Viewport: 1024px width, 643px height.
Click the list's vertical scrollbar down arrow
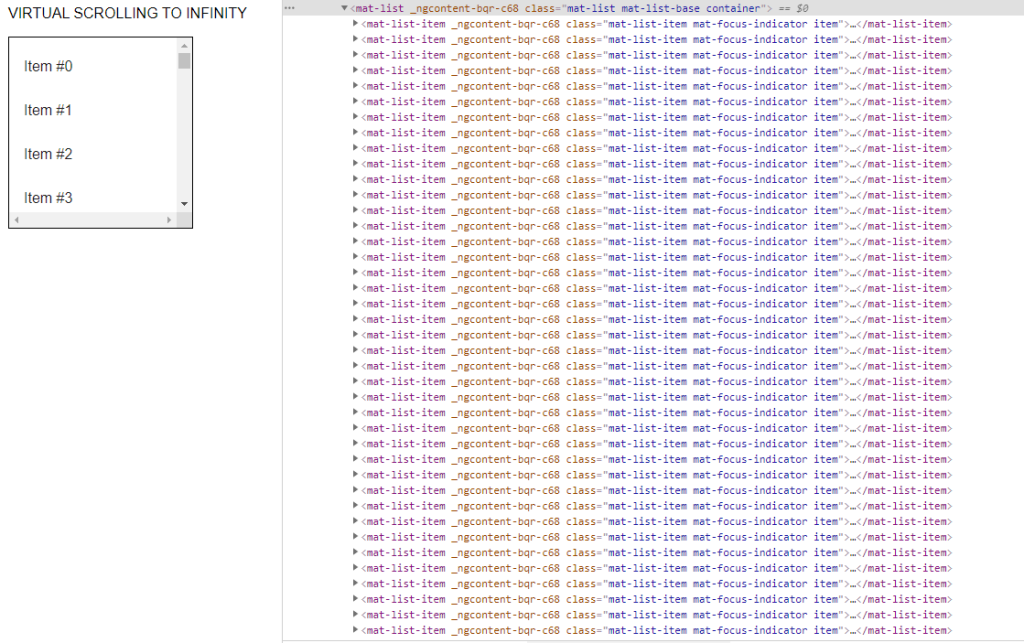point(184,204)
